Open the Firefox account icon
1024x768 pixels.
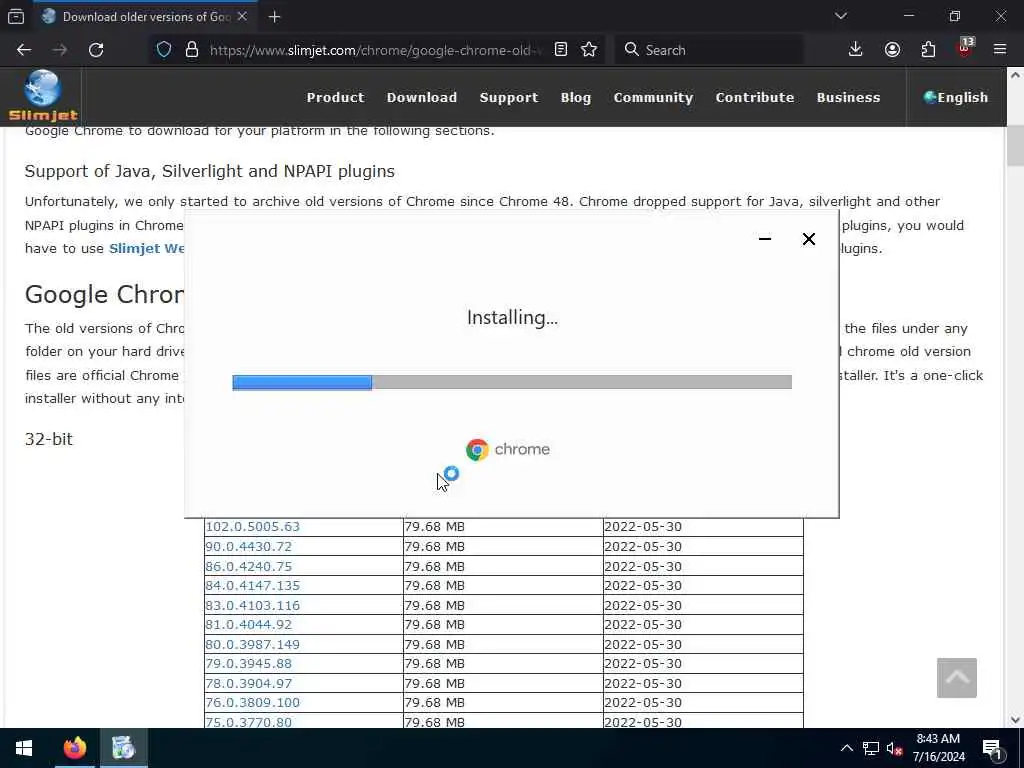click(x=892, y=50)
